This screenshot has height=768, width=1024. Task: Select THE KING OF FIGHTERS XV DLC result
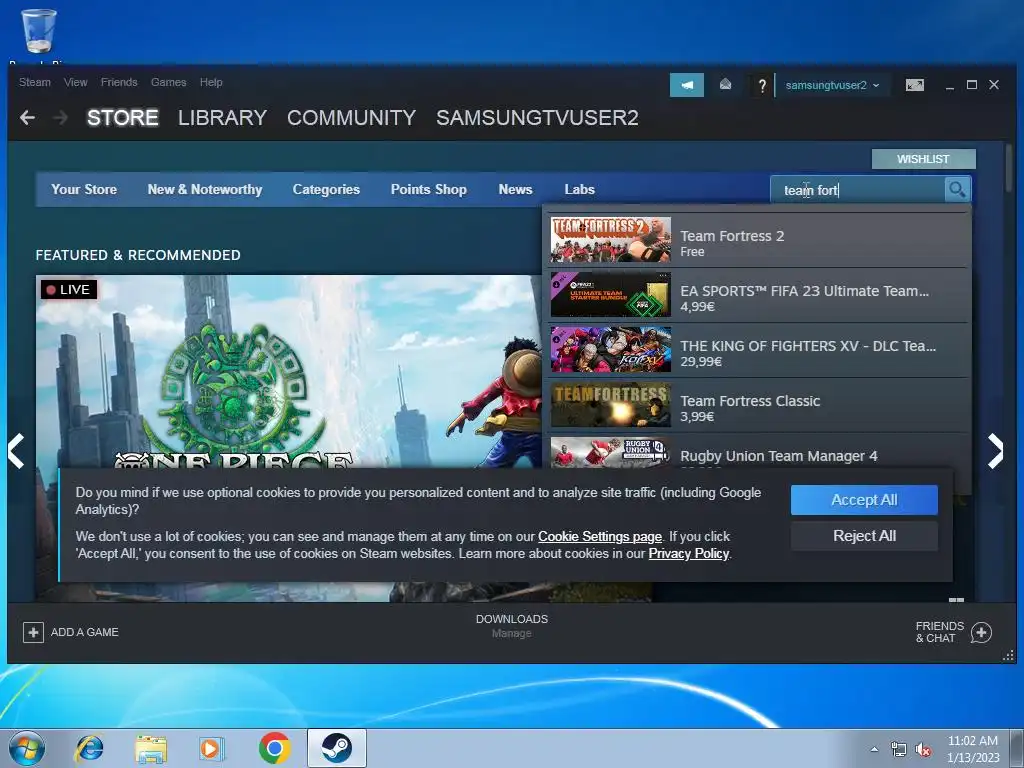click(x=758, y=350)
